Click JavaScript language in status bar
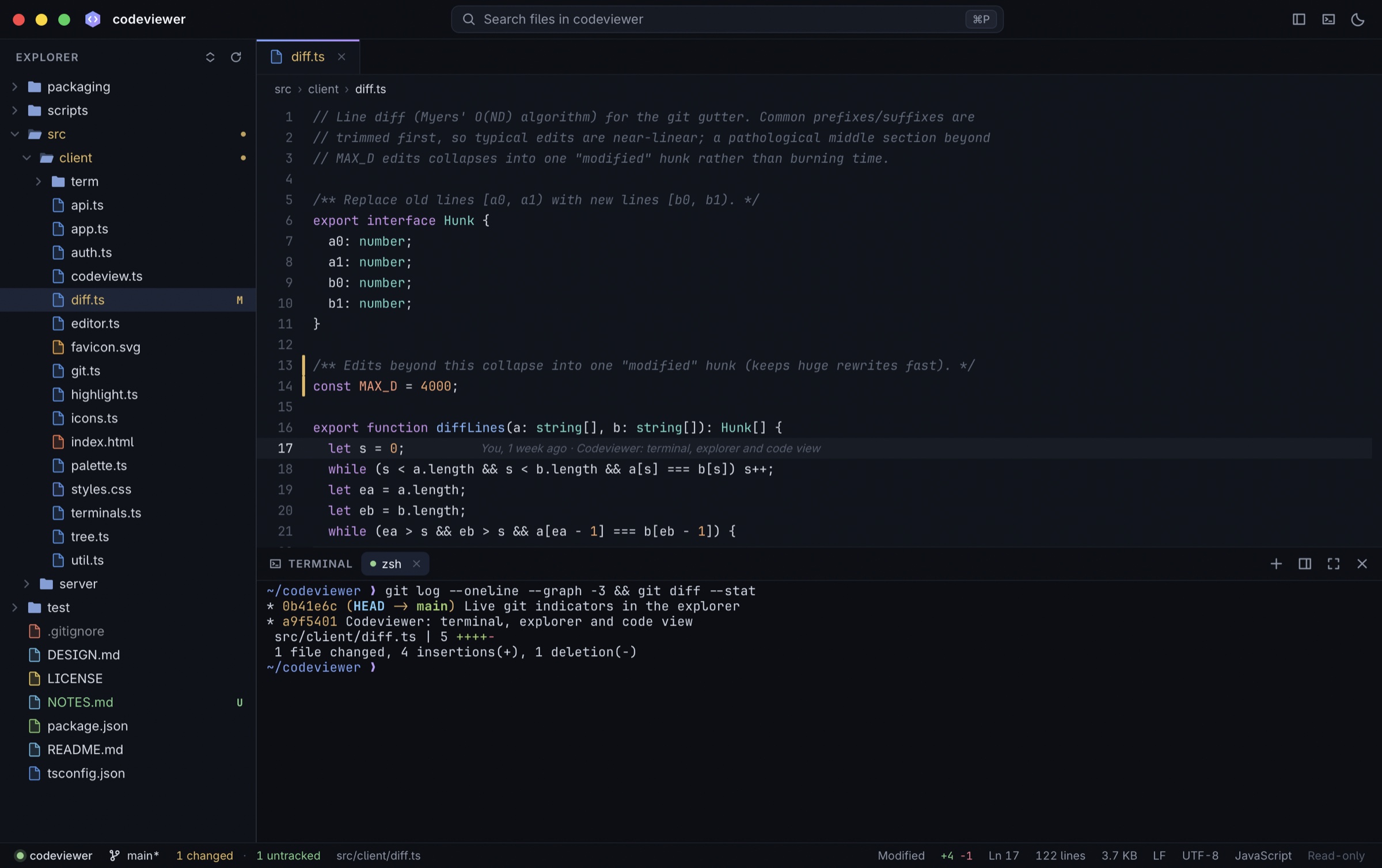Image resolution: width=1382 pixels, height=868 pixels. click(1263, 855)
